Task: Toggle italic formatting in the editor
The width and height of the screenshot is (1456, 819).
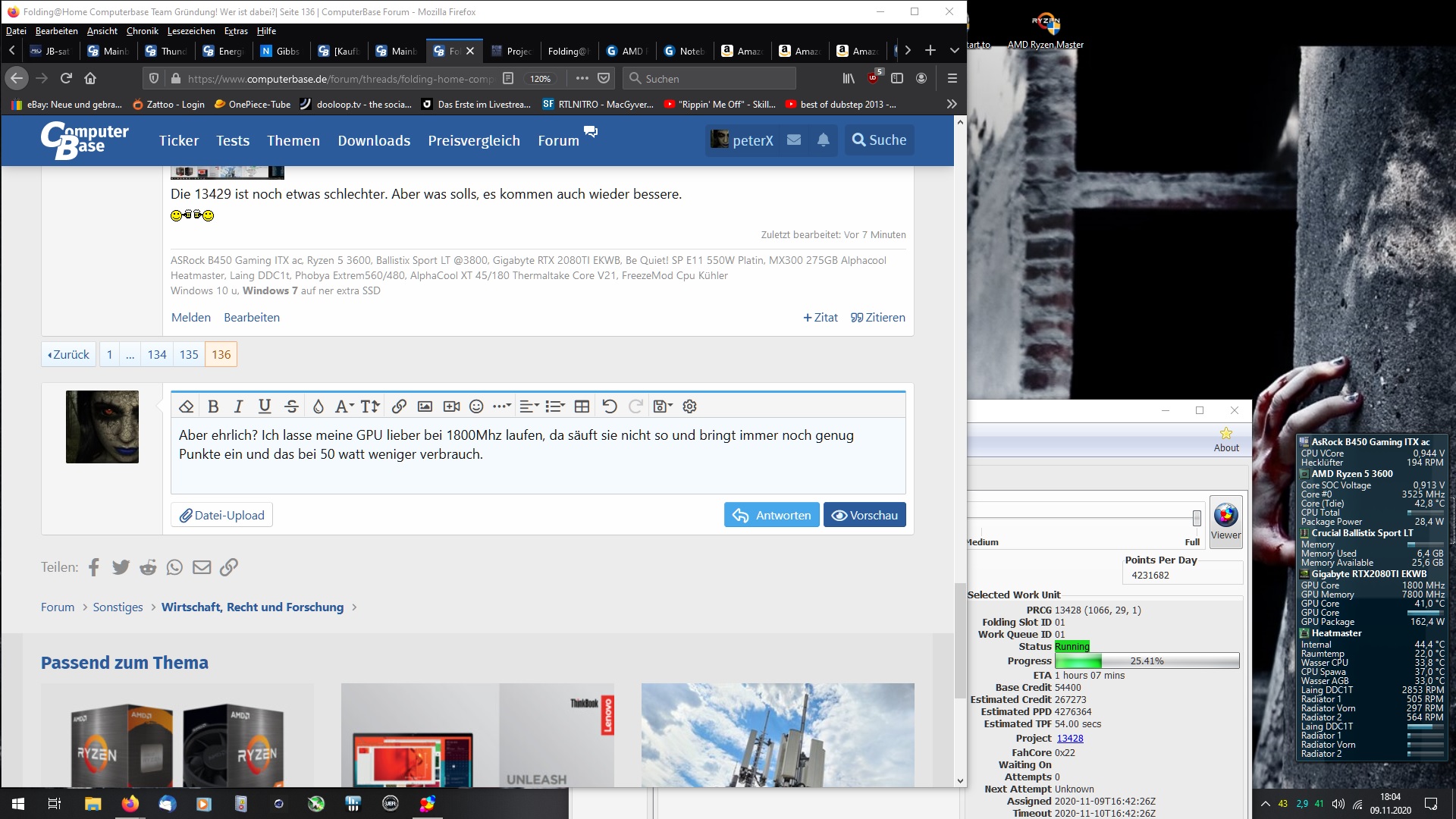Action: [238, 406]
